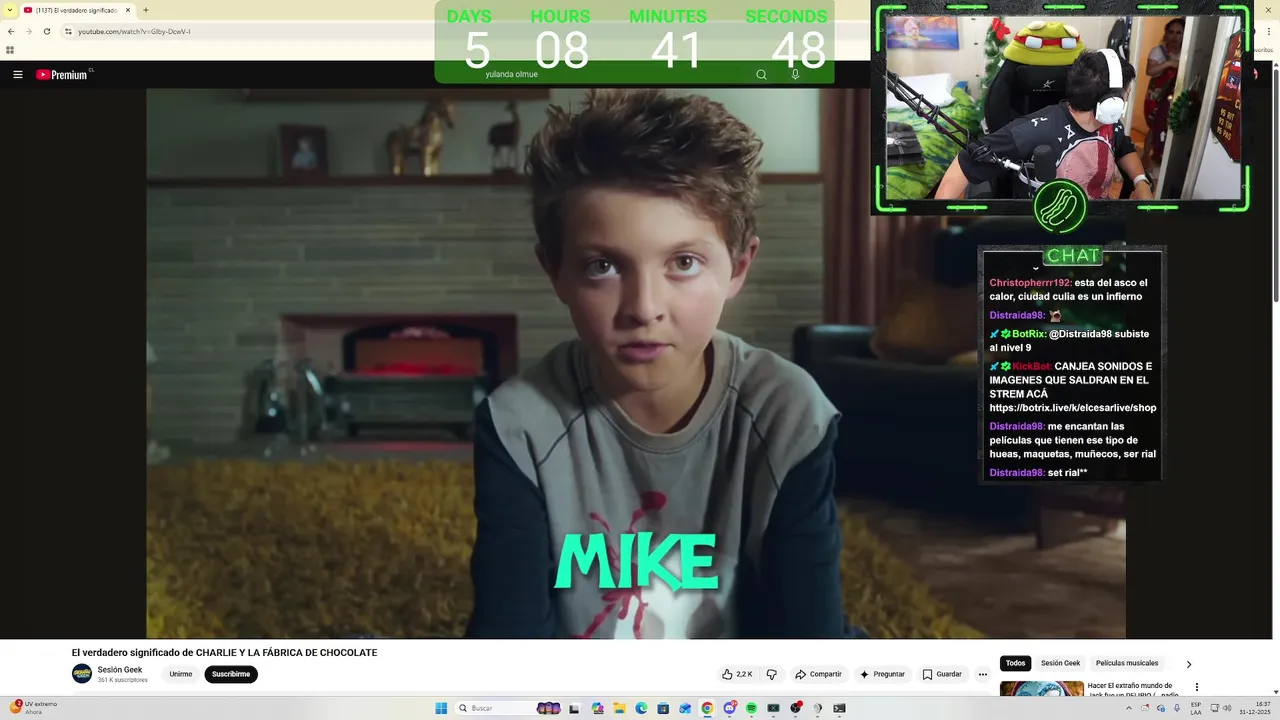Click the YouTube search magnifier icon
Image resolution: width=1280 pixels, height=720 pixels.
[761, 75]
